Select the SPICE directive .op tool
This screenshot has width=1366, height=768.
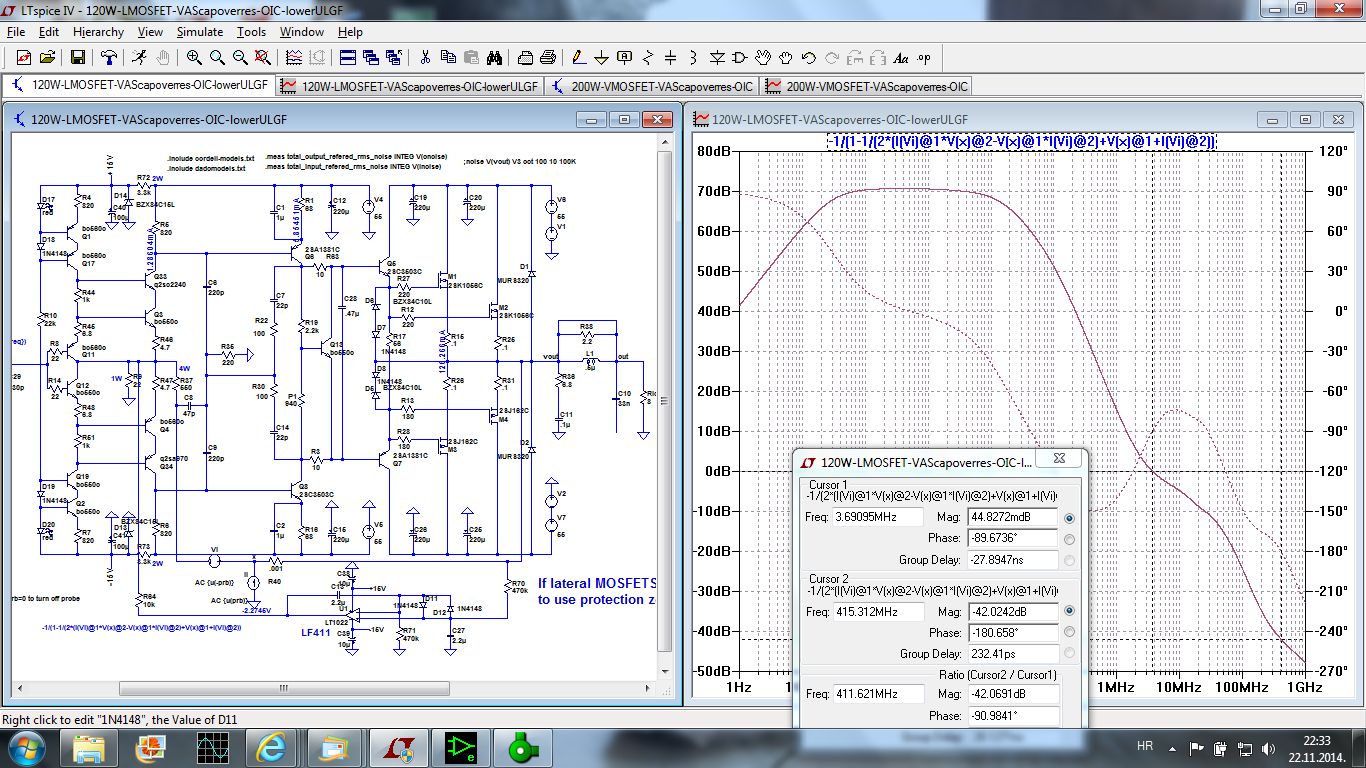[924, 57]
